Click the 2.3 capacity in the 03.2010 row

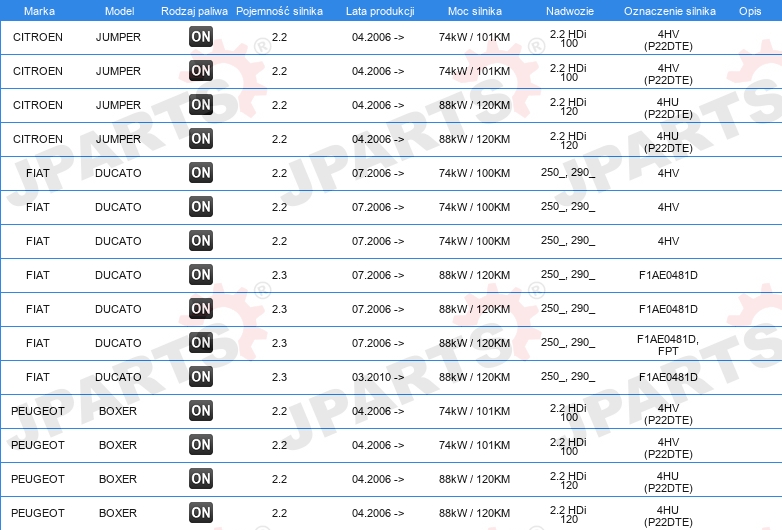click(x=279, y=377)
